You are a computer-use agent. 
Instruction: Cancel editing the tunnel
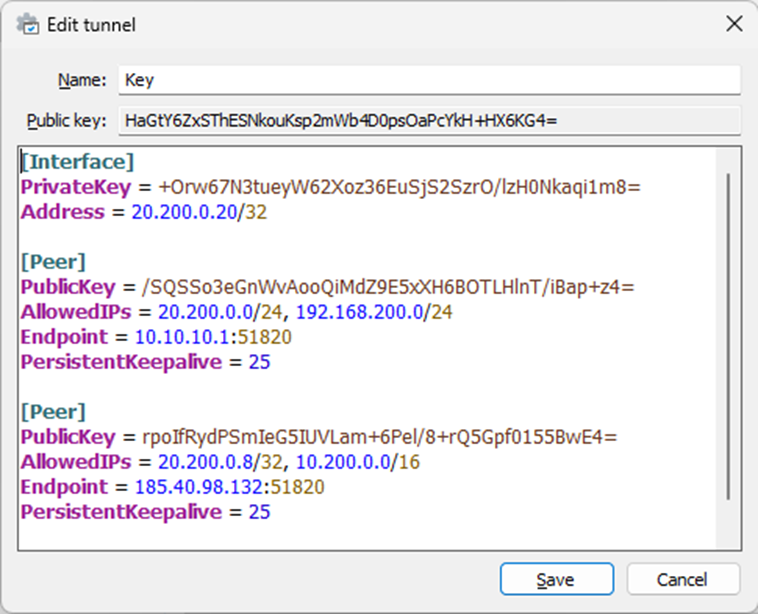(x=682, y=579)
